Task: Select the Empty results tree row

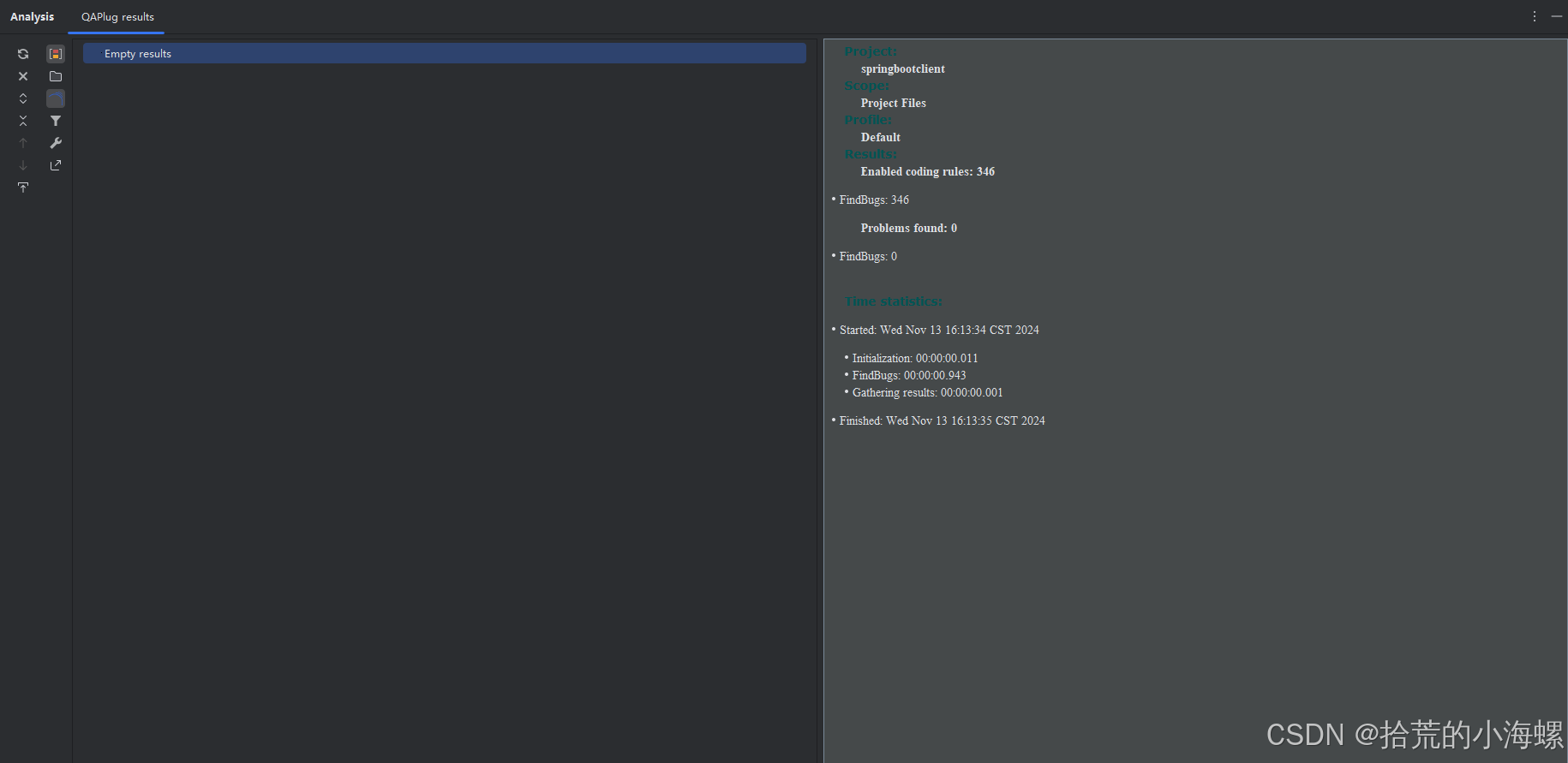Action: (444, 53)
